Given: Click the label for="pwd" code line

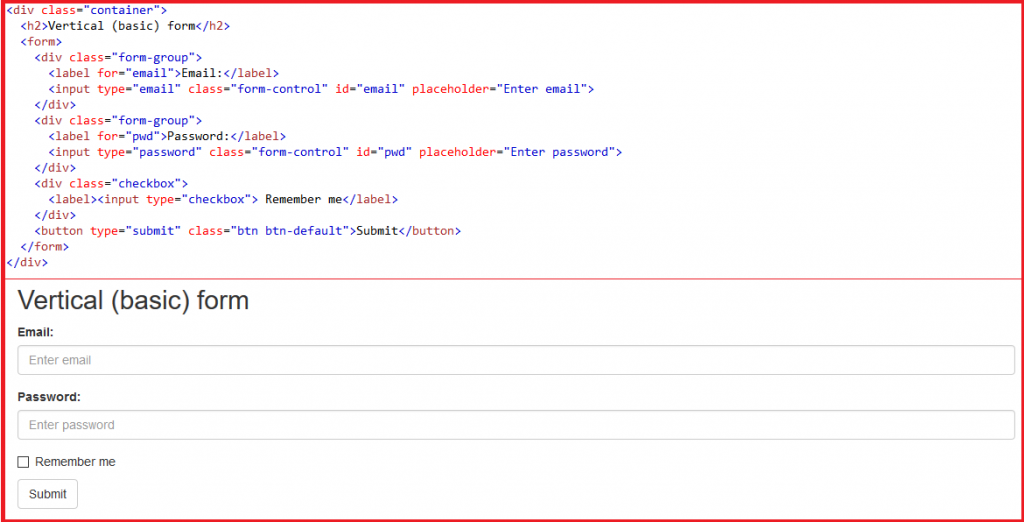Looking at the screenshot, I should click(x=167, y=137).
